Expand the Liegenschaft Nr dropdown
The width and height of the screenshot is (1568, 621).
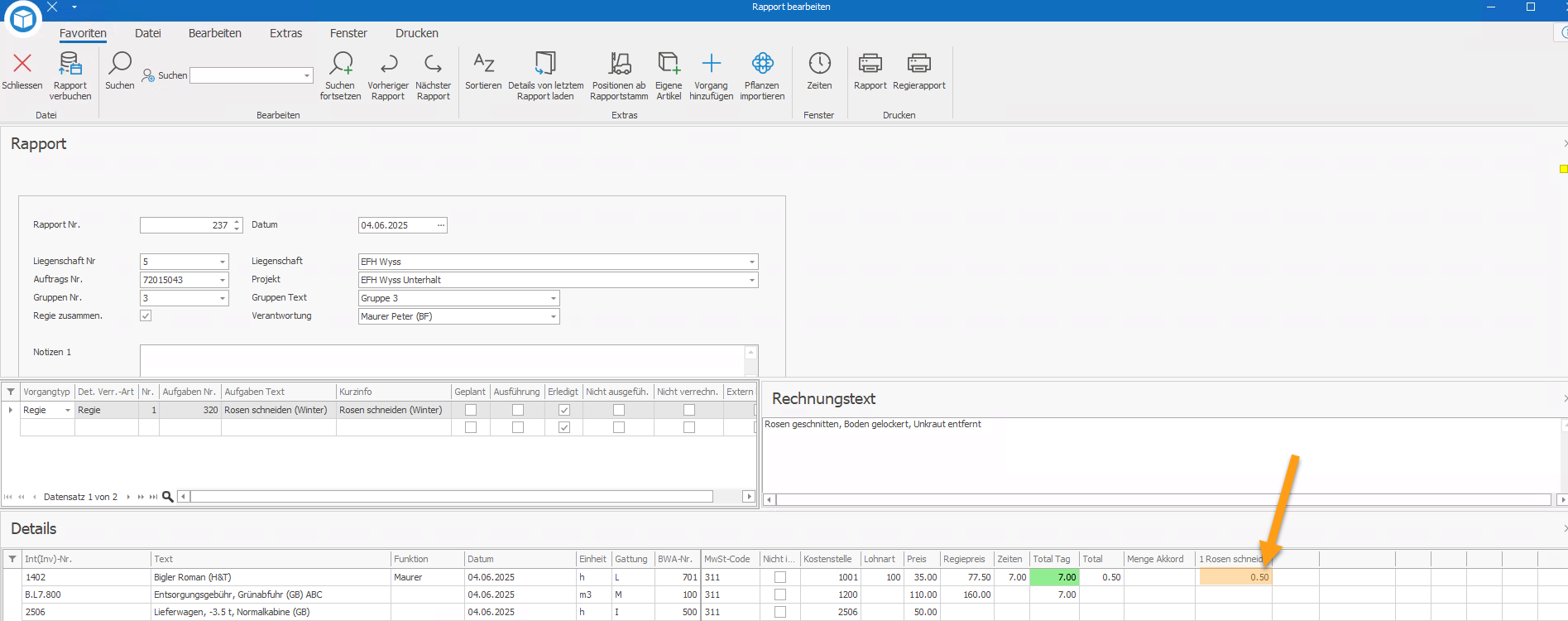coord(222,262)
